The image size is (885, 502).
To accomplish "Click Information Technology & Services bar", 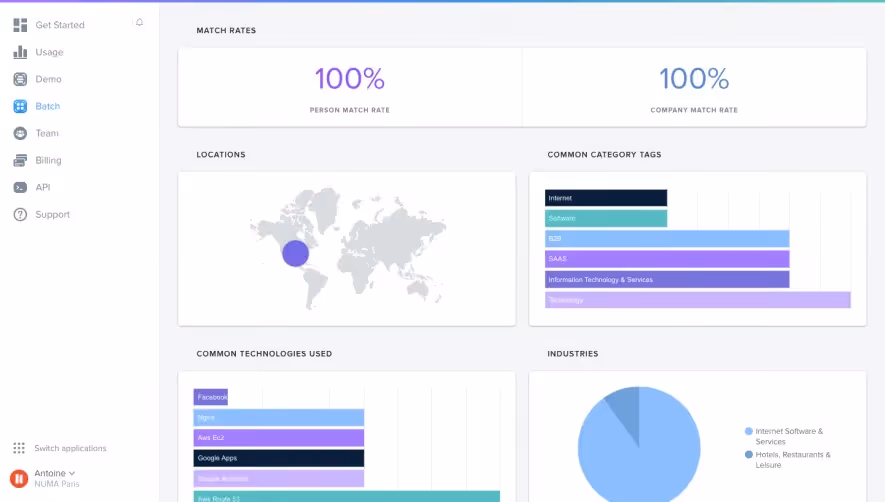I will click(667, 279).
